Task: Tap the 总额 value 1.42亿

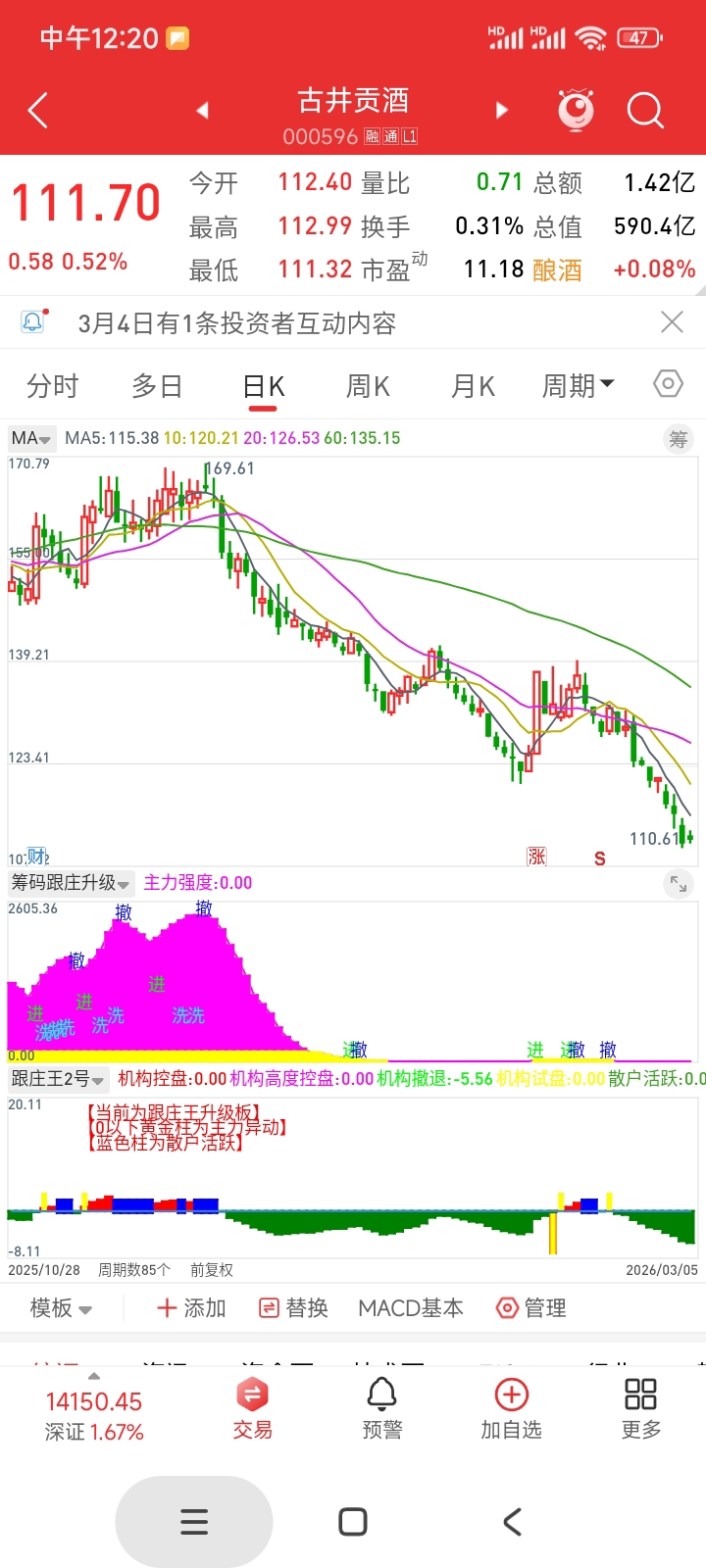Action: 660,182
